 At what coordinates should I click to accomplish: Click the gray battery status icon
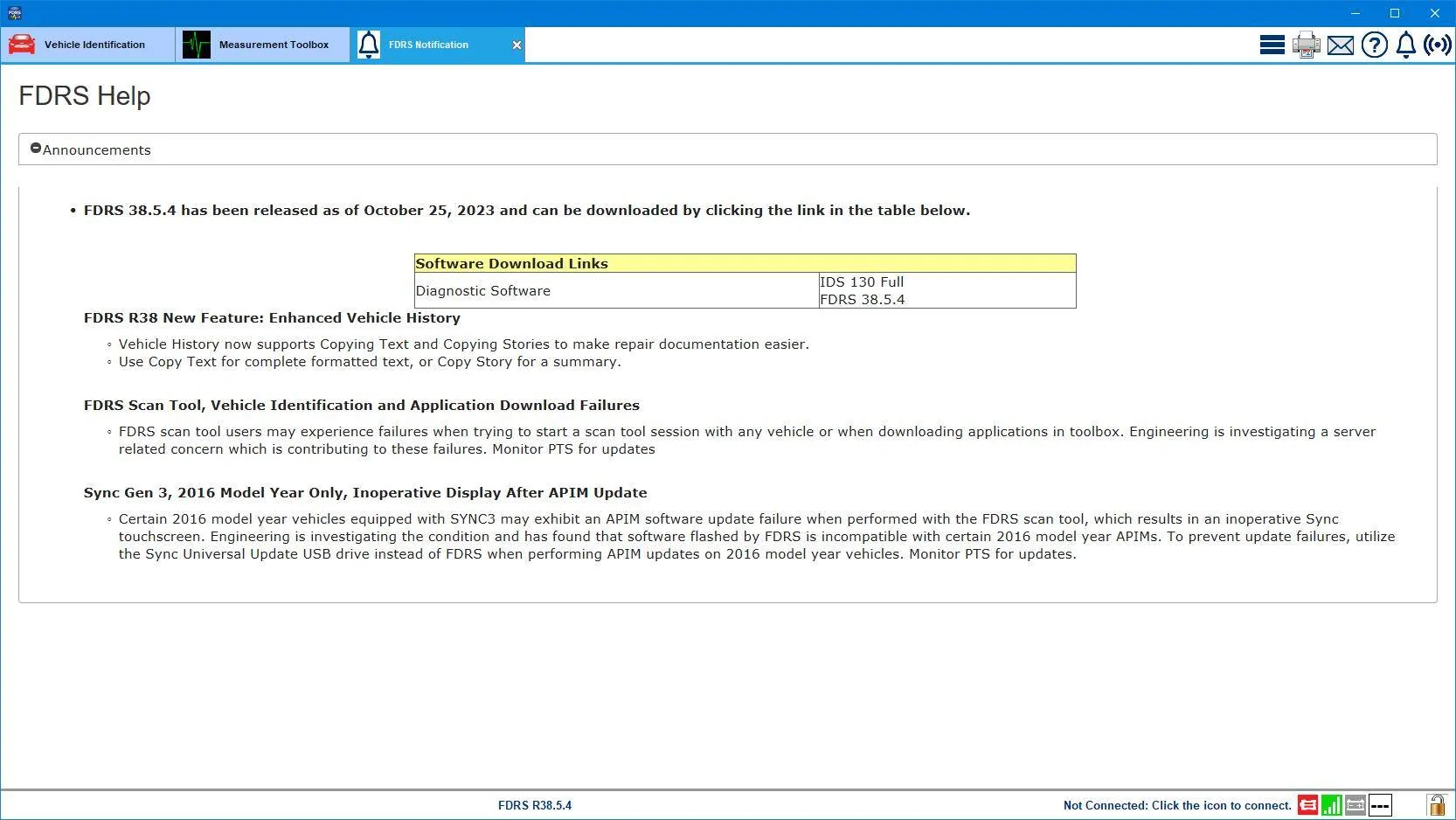[1355, 805]
